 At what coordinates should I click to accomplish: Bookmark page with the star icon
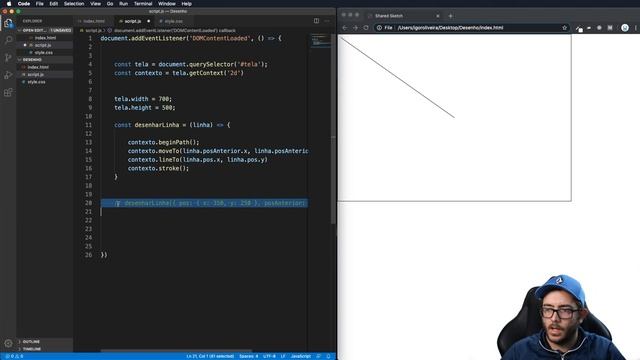[x=564, y=28]
